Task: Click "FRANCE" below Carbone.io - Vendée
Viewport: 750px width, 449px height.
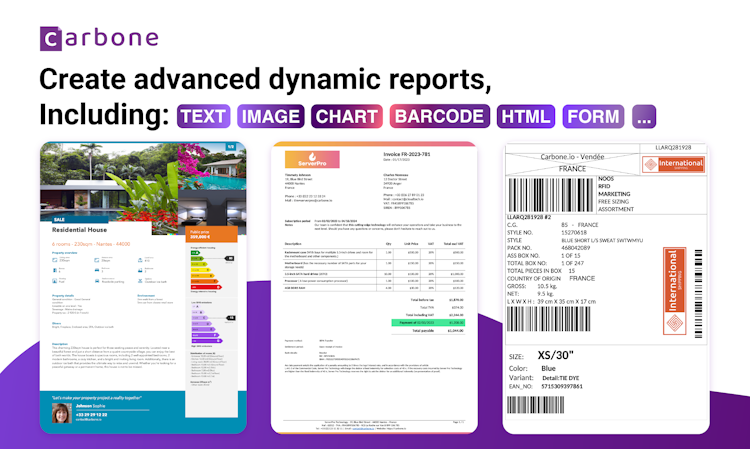Action: (x=573, y=169)
